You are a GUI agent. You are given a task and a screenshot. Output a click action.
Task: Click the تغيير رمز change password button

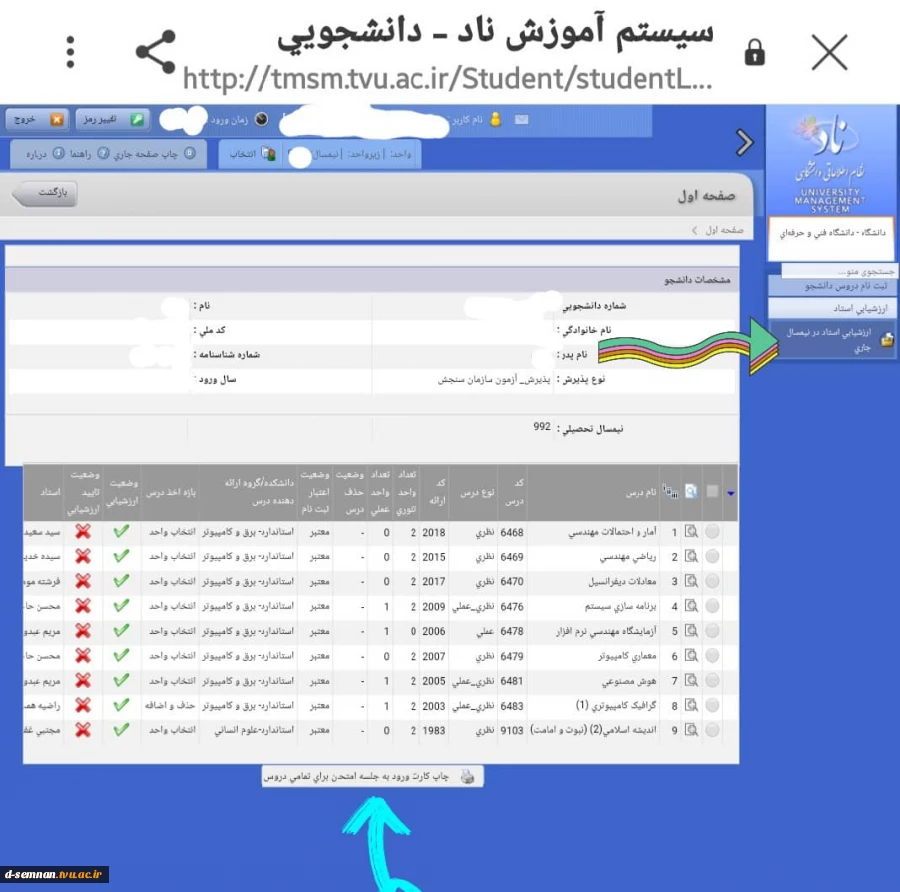(x=112, y=119)
